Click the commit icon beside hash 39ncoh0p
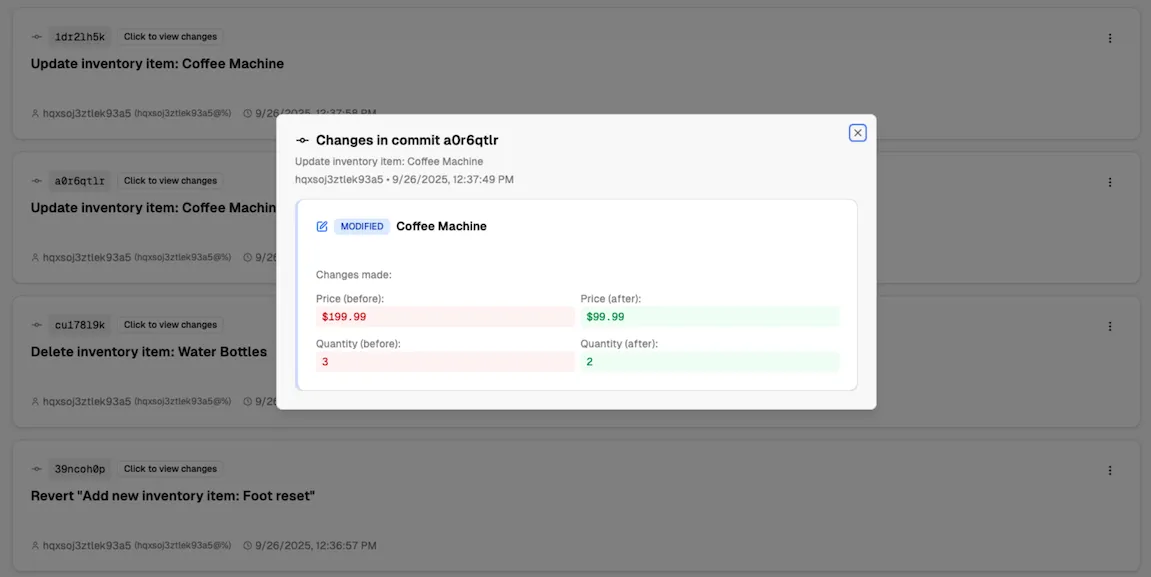The height and width of the screenshot is (577, 1151). click(36, 468)
